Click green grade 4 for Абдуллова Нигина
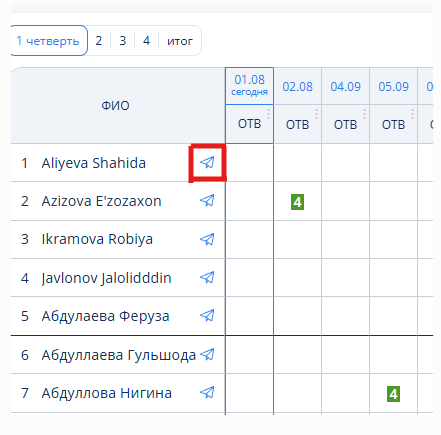This screenshot has height=435, width=441. (x=393, y=394)
